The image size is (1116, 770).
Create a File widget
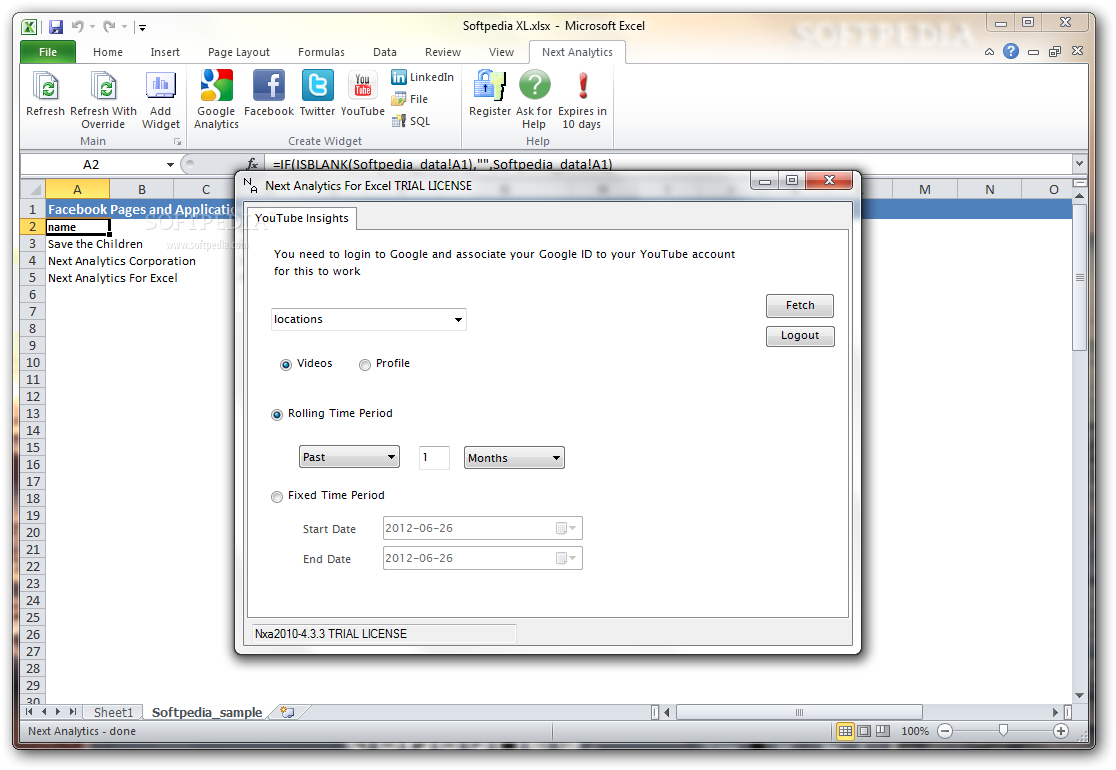410,99
